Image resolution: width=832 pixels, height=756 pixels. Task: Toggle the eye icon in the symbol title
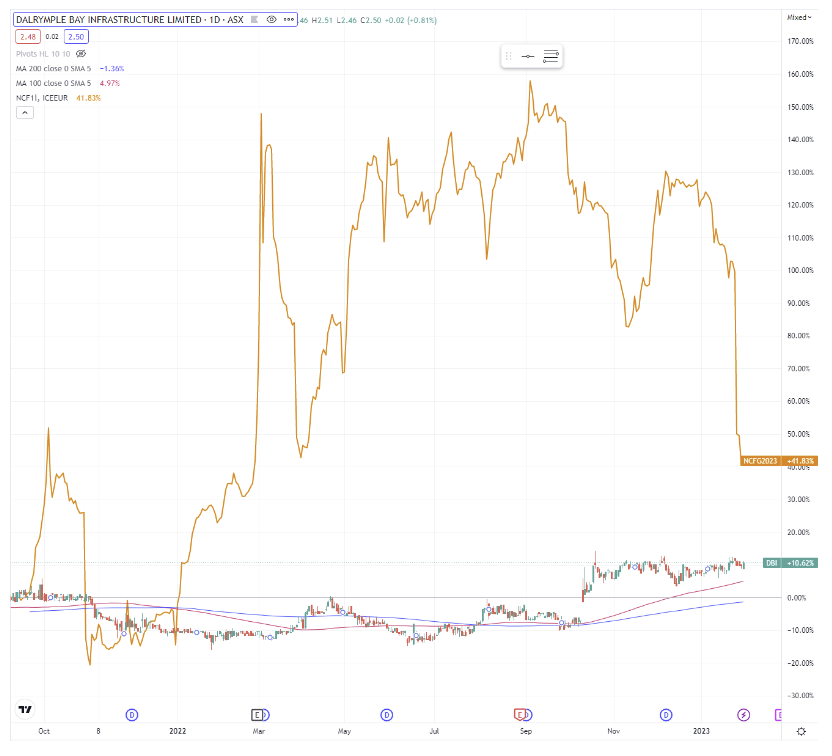[x=271, y=20]
